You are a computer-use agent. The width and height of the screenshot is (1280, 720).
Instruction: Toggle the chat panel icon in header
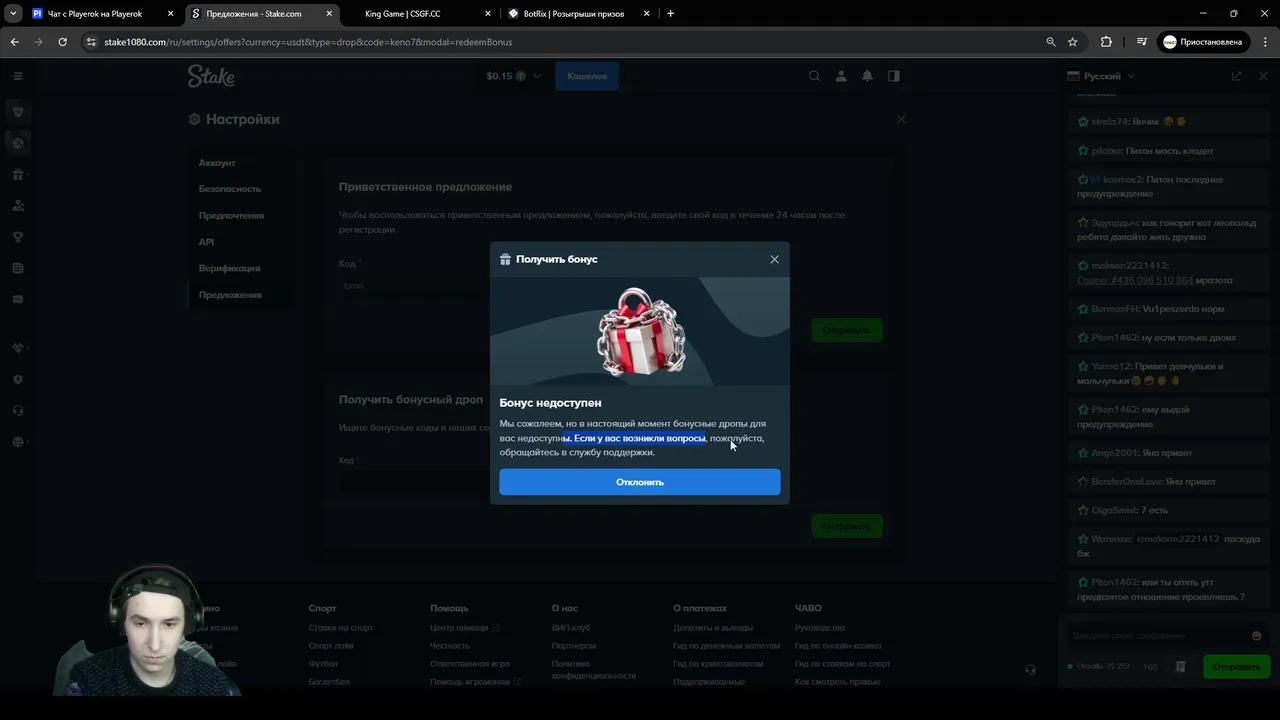pos(894,76)
